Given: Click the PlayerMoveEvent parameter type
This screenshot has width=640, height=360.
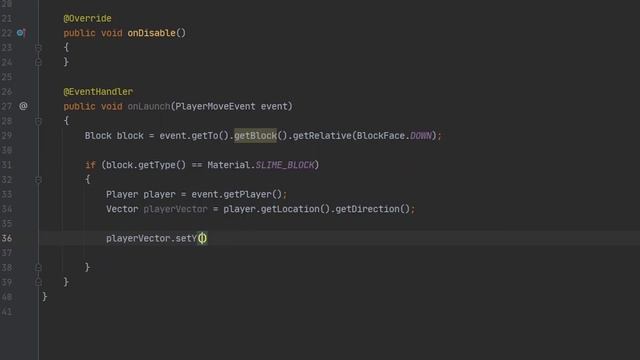Looking at the screenshot, I should (215, 107).
